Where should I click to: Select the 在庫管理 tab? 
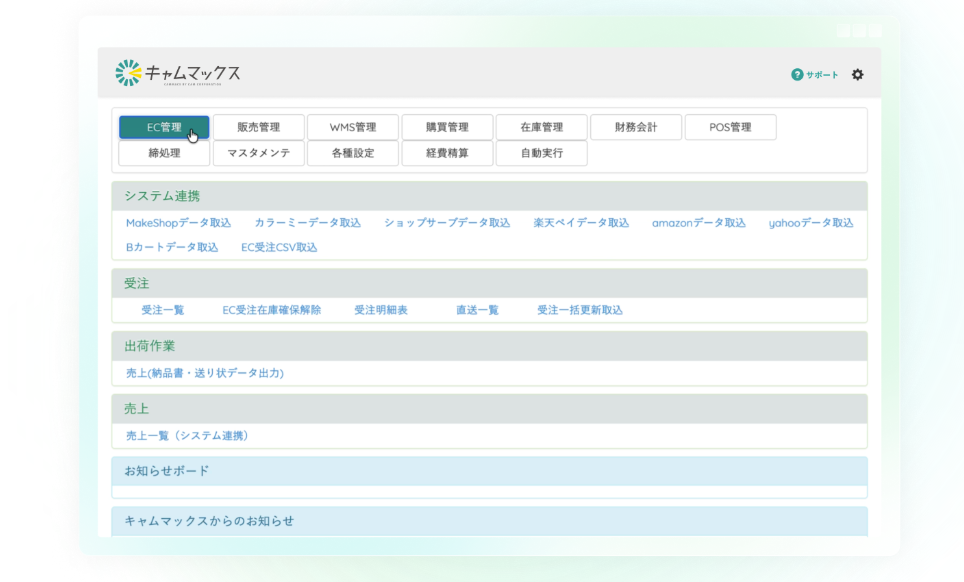pyautogui.click(x=542, y=127)
